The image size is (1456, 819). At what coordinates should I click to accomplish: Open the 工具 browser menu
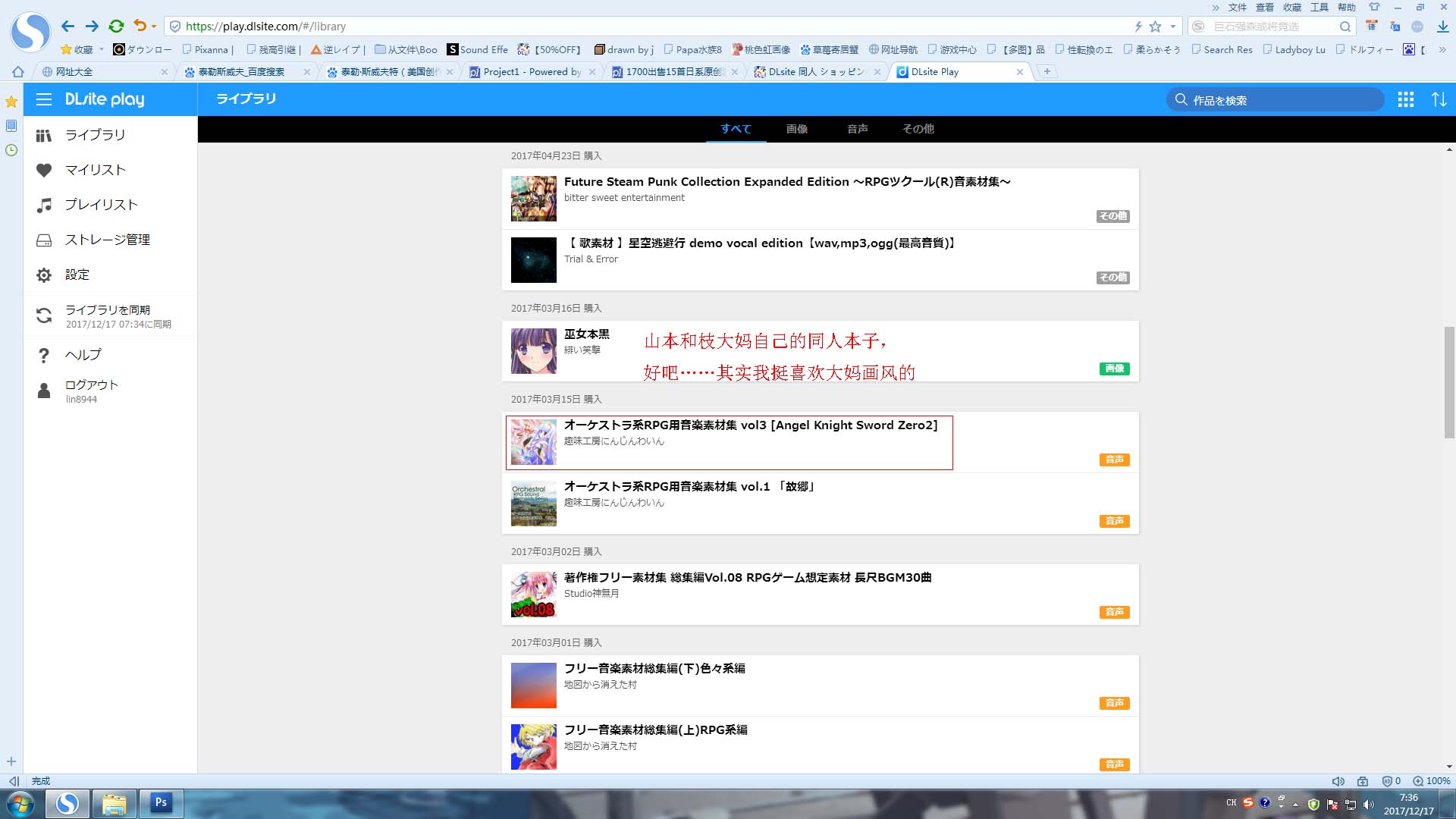click(1319, 7)
